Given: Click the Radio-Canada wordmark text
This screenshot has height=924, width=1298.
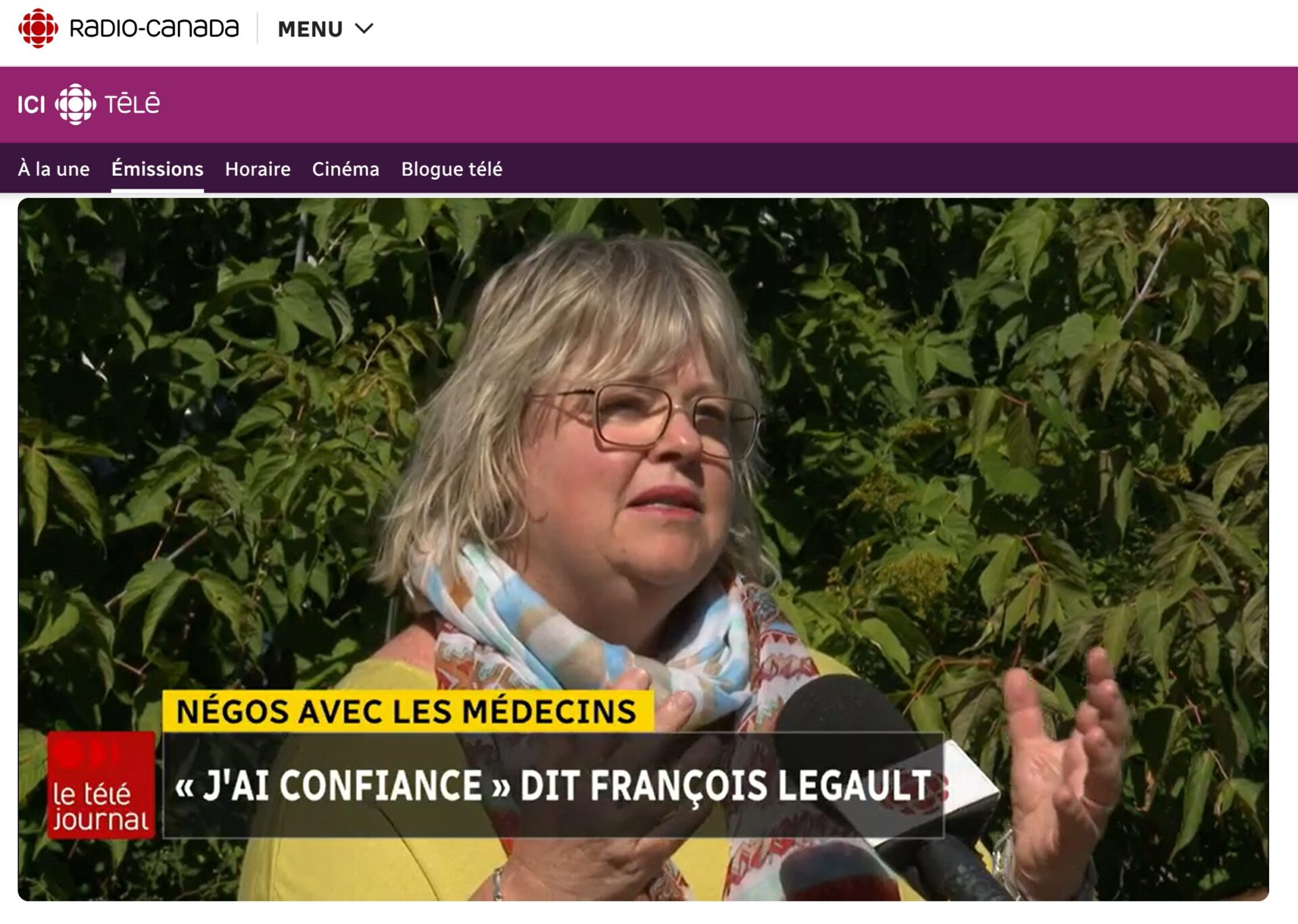Looking at the screenshot, I should coord(154,28).
